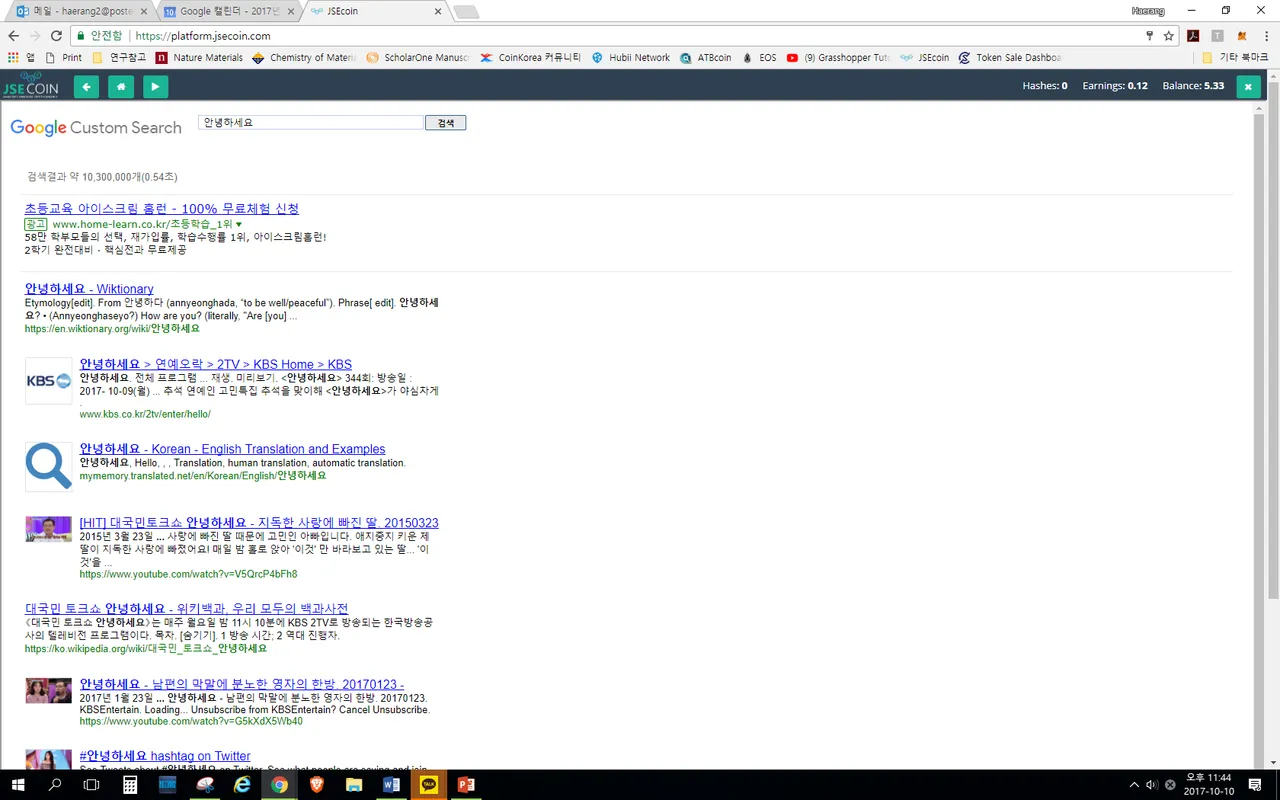Click the JSEcoin home button
The height and width of the screenshot is (800, 1280).
(120, 87)
